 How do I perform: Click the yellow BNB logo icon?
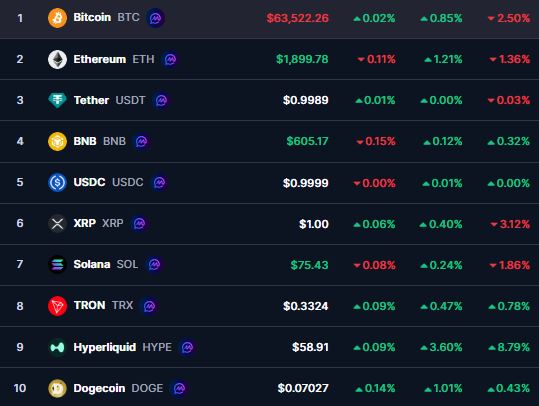pos(57,141)
